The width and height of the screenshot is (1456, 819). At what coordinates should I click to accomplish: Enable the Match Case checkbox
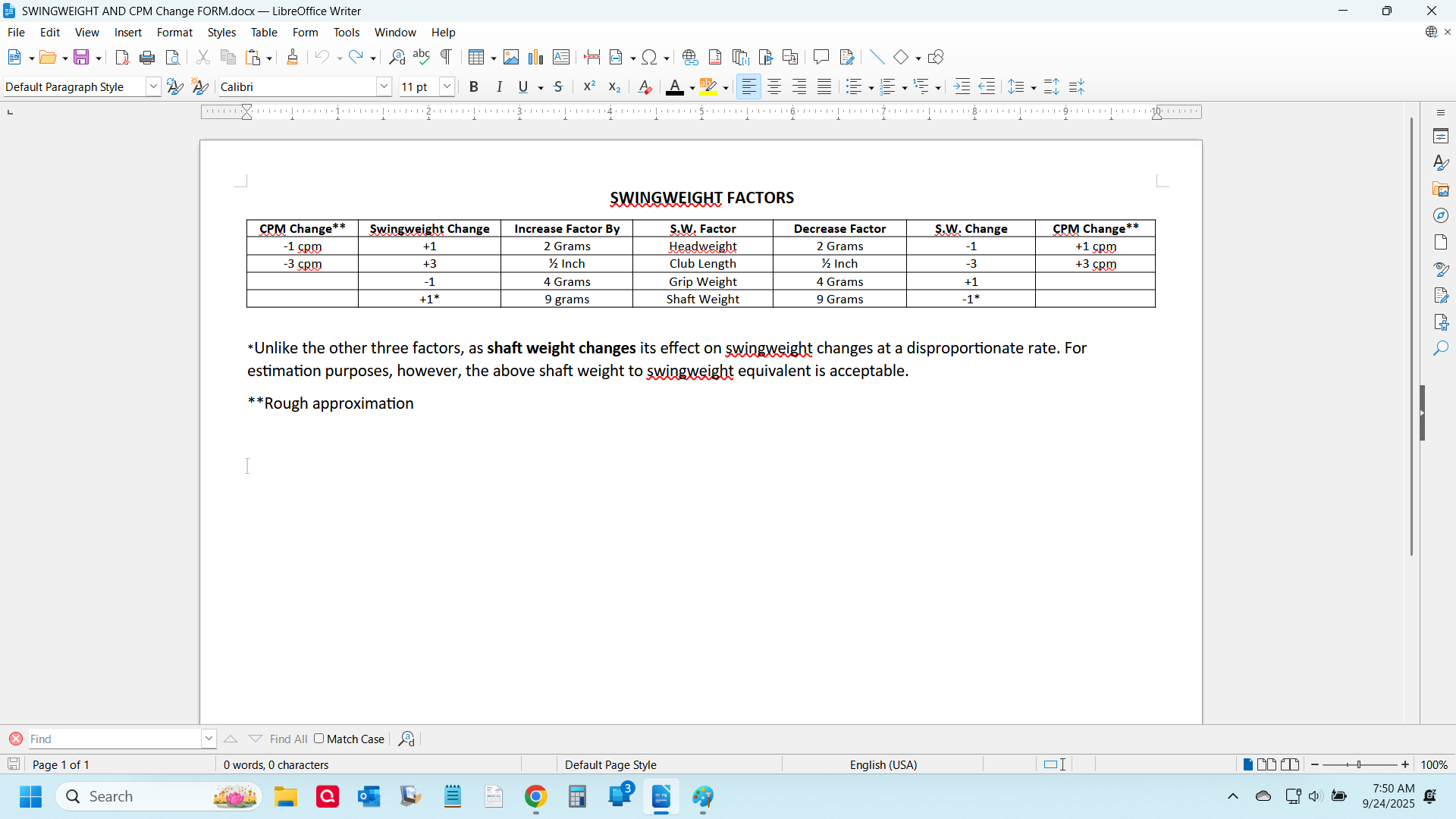(x=319, y=739)
